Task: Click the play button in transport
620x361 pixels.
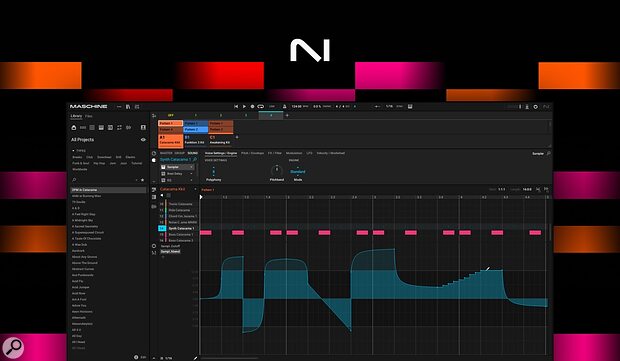Action: coord(244,106)
